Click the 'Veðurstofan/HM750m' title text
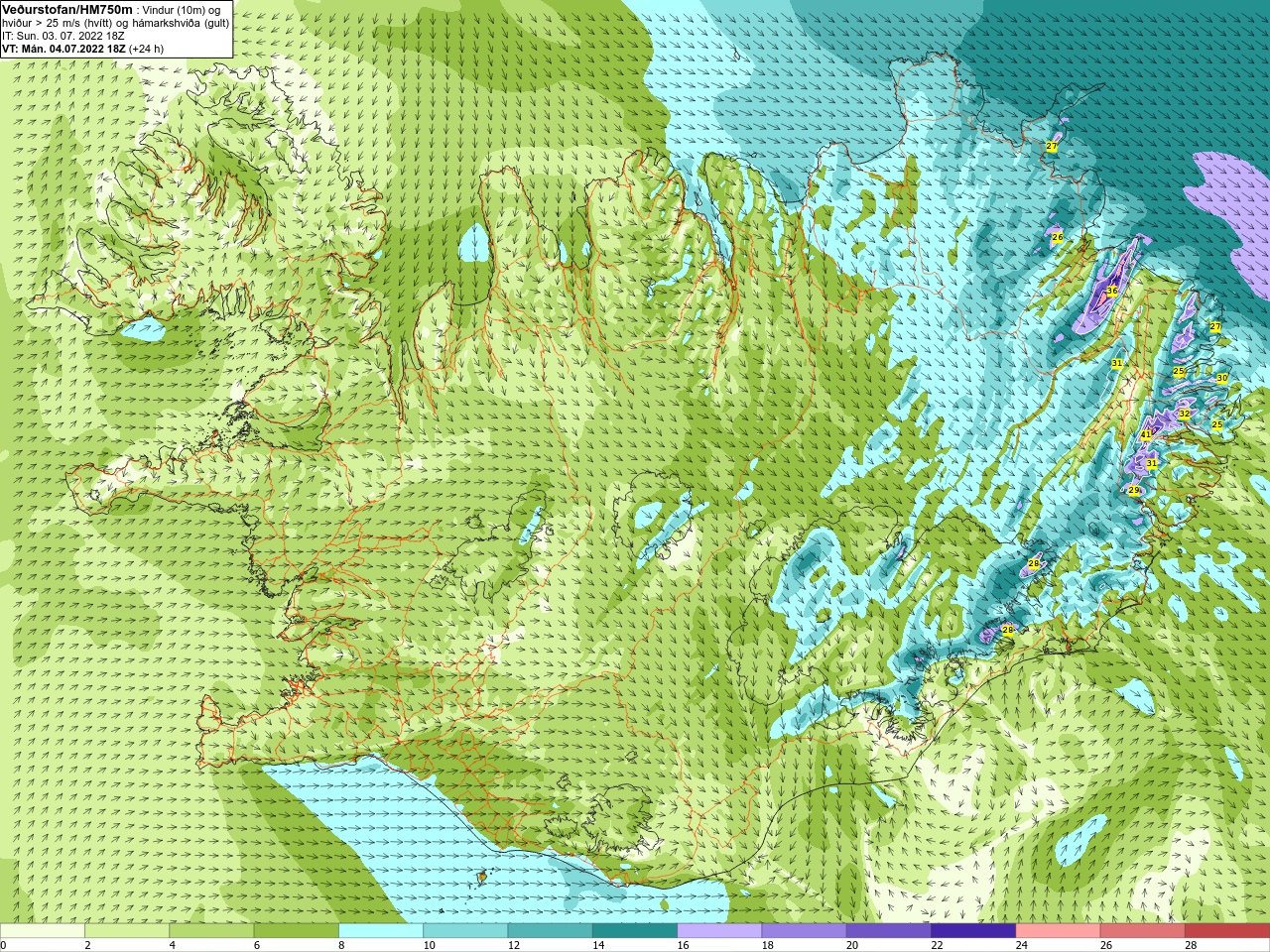Screen dimensions: 1270x952 click(67, 9)
